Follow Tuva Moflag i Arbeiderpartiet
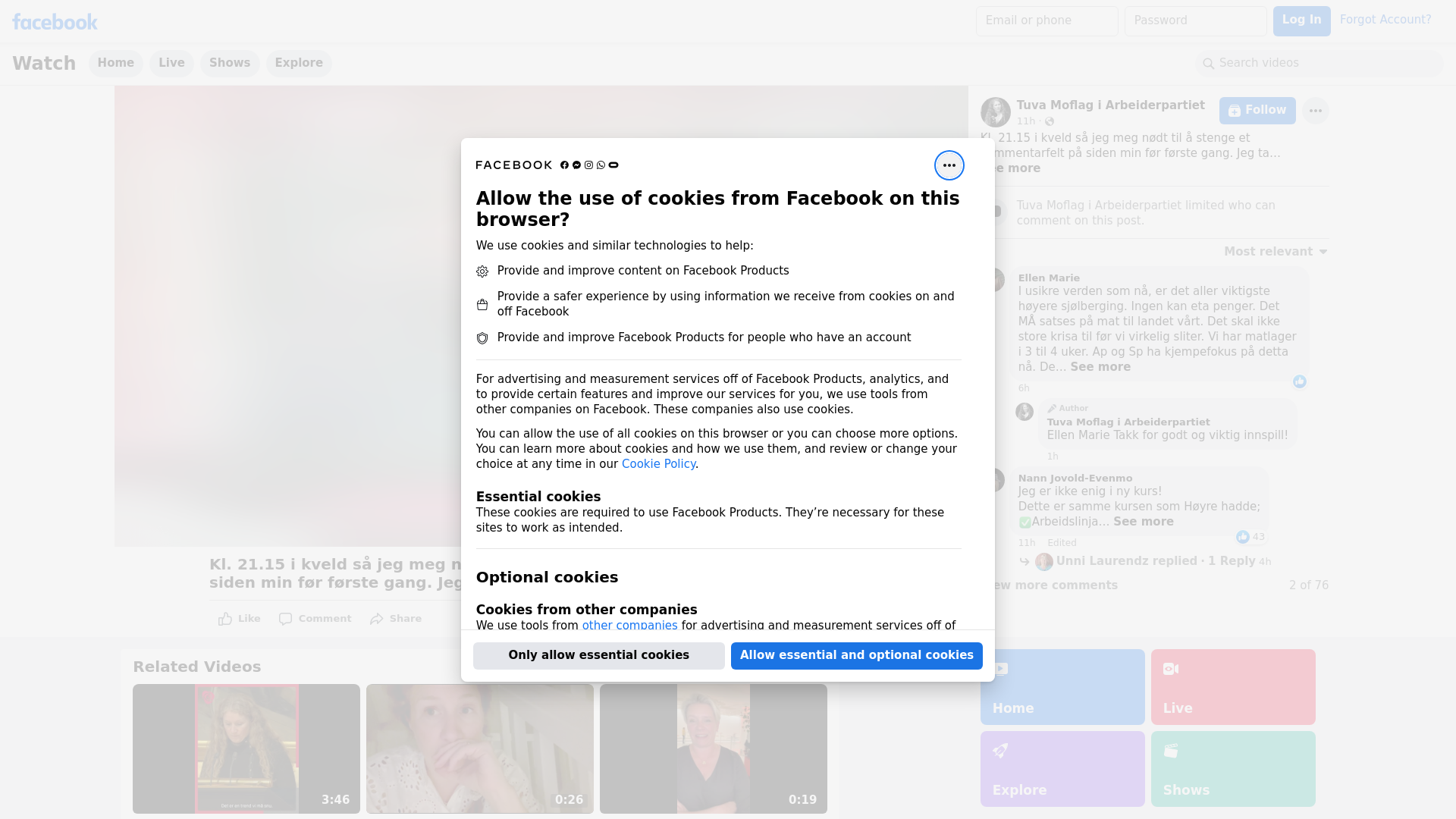 1257,111
